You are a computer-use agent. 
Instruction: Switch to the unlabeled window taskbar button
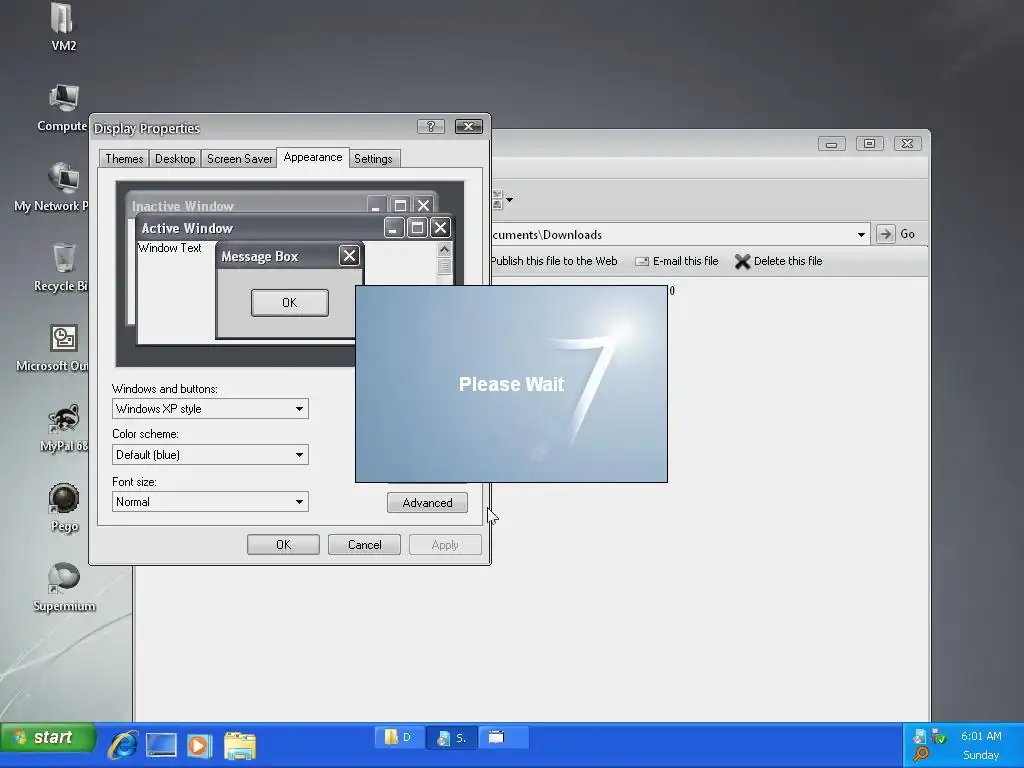504,738
